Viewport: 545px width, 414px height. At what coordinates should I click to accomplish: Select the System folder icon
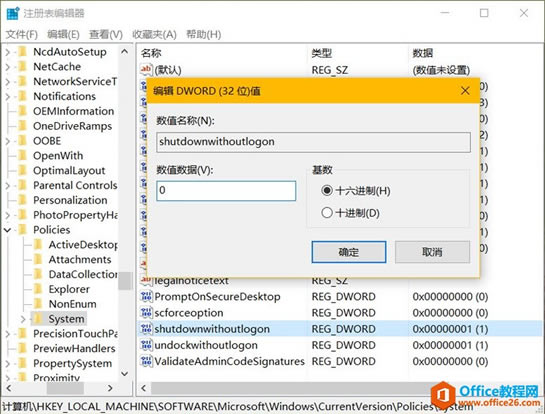(38, 318)
